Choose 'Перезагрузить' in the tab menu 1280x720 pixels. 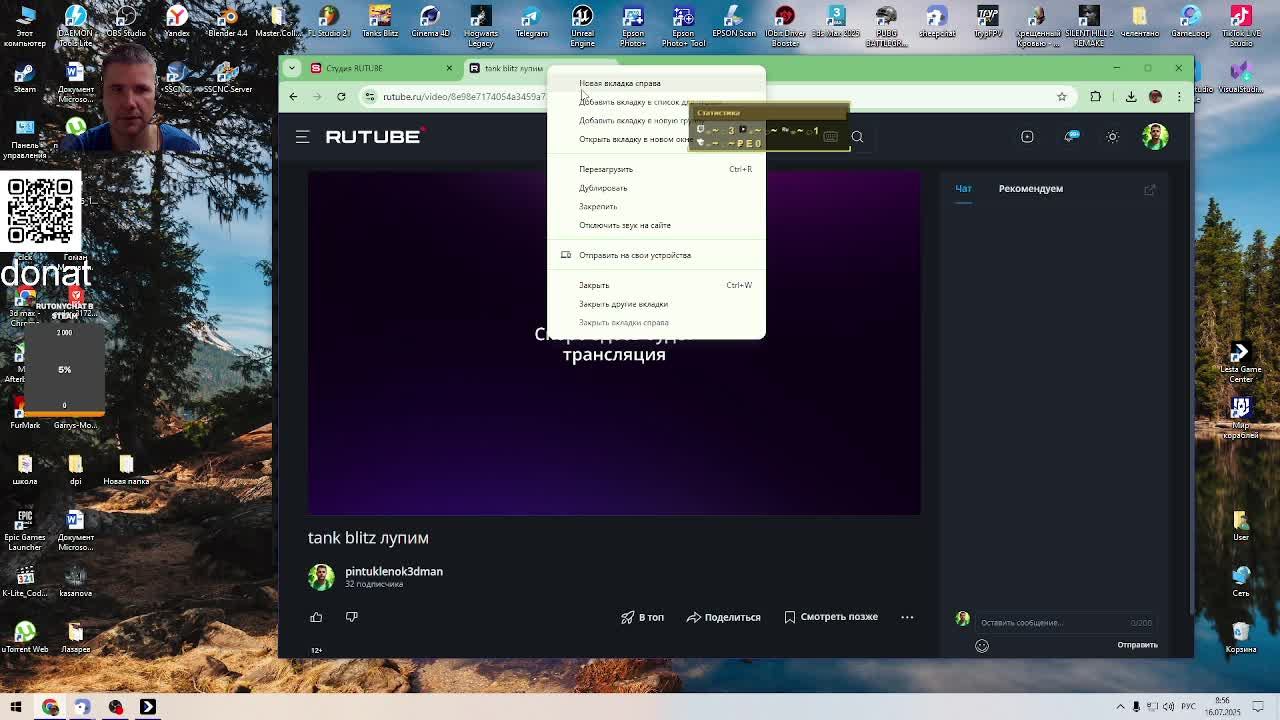tap(656, 169)
